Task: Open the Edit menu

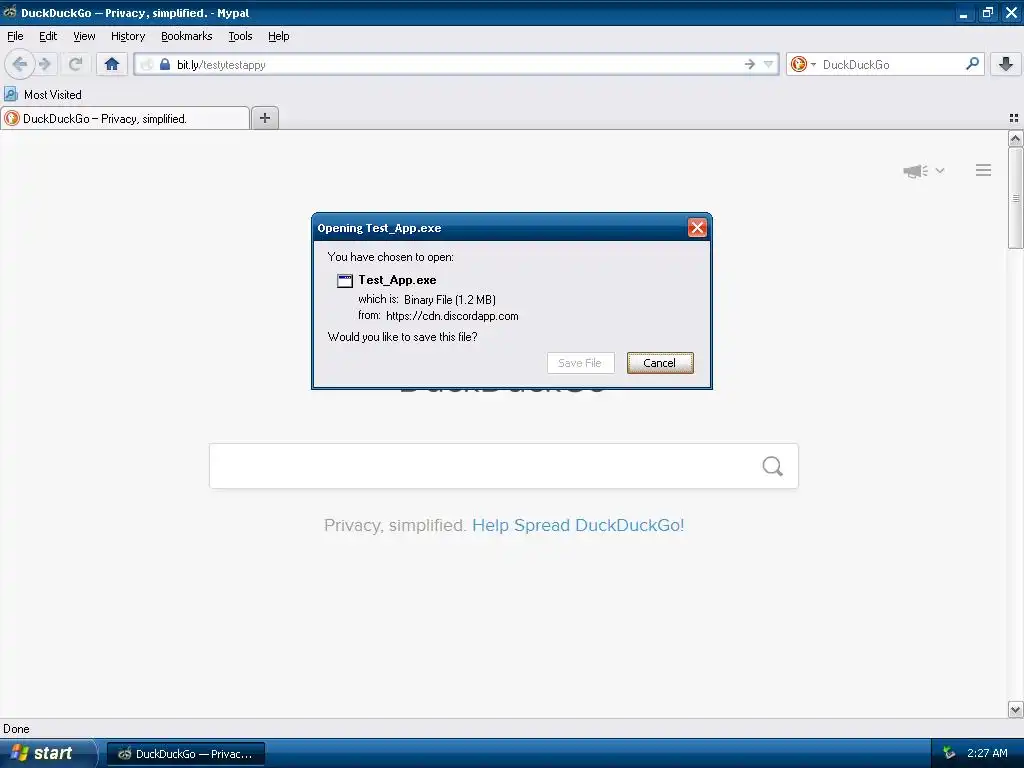Action: click(x=48, y=36)
